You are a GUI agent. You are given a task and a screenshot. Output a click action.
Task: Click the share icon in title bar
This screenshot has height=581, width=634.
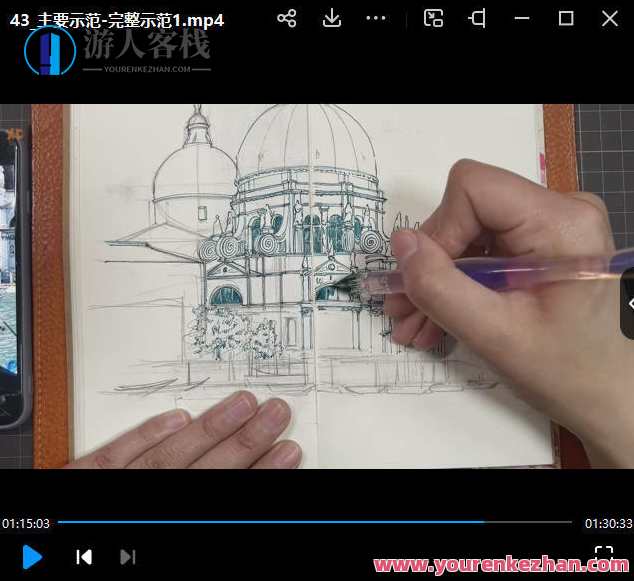pos(287,18)
